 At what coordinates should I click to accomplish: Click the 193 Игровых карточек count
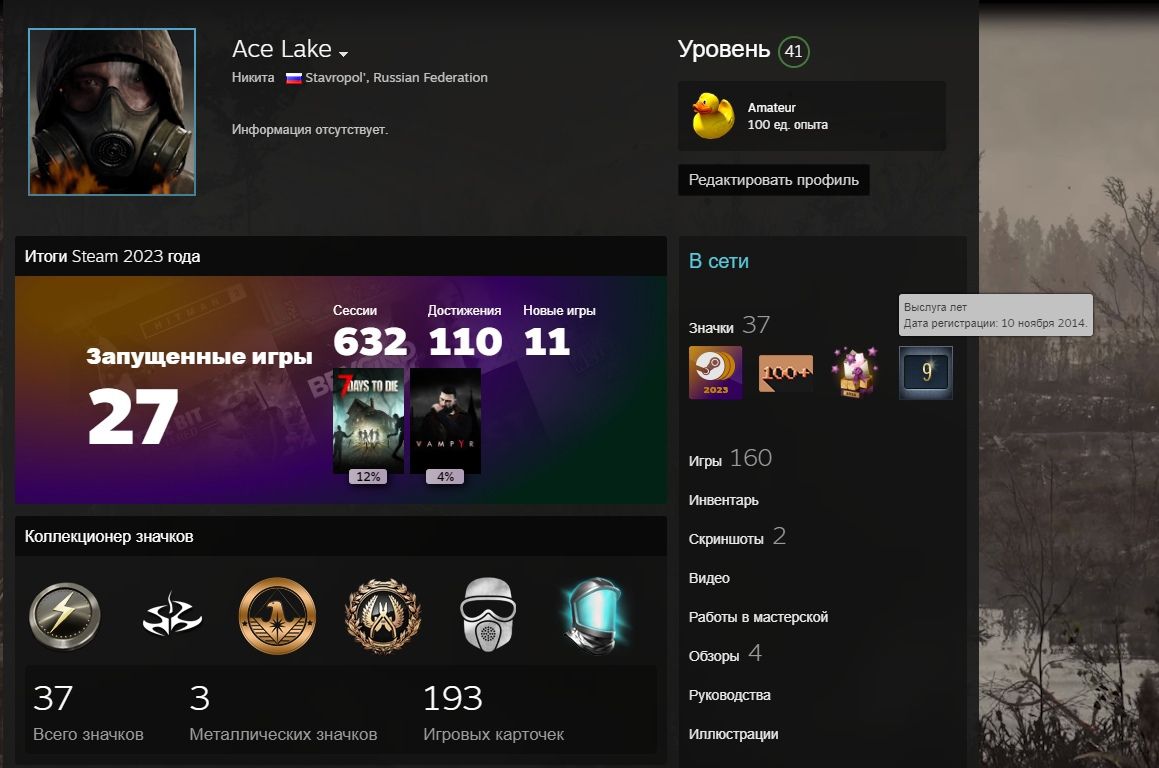(493, 713)
